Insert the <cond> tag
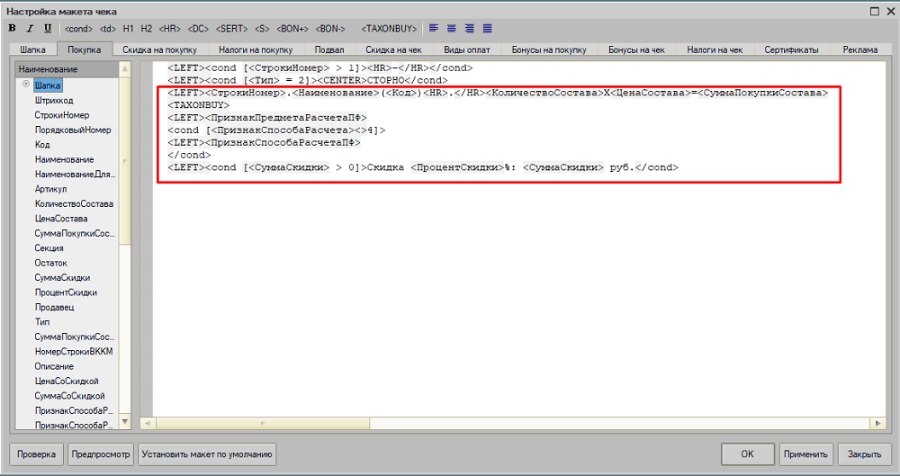Image resolution: width=900 pixels, height=476 pixels. click(x=79, y=28)
